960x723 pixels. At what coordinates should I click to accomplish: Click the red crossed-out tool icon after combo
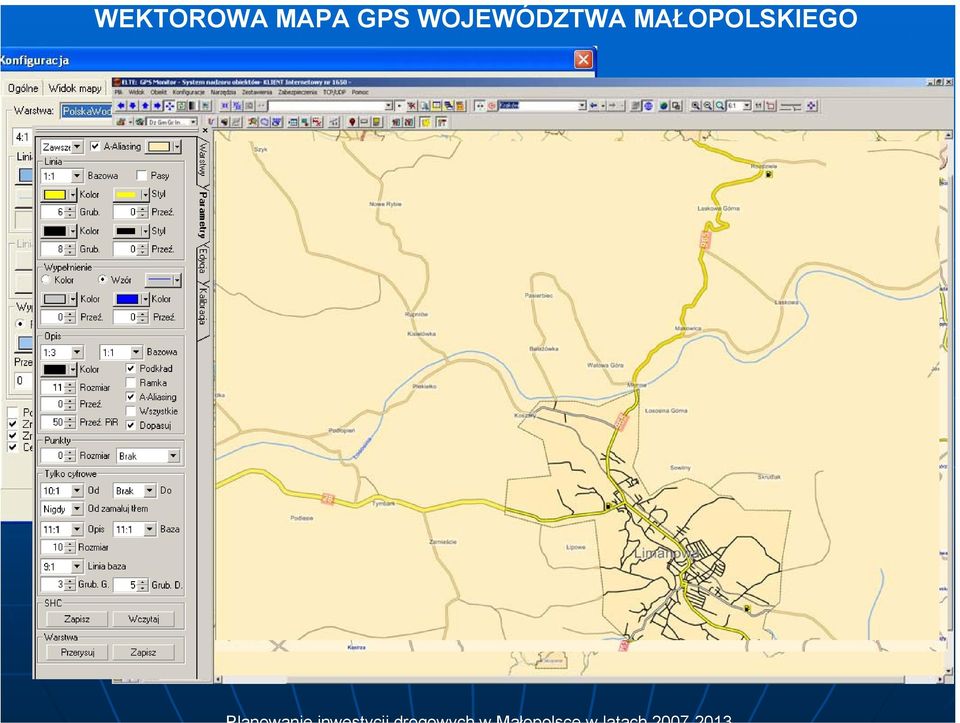[413, 105]
